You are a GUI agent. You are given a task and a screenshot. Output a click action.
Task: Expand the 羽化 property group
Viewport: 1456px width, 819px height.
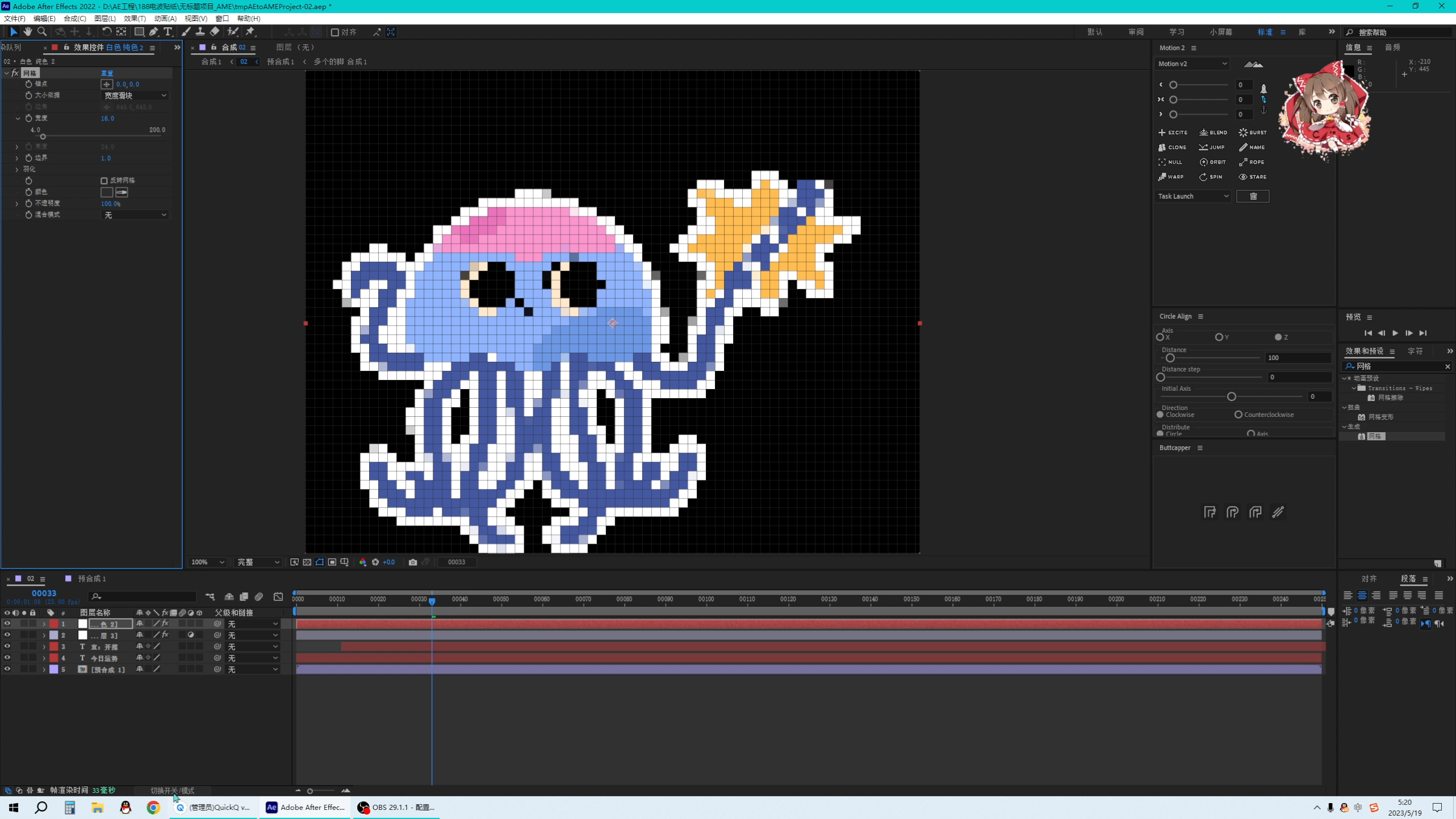point(17,169)
